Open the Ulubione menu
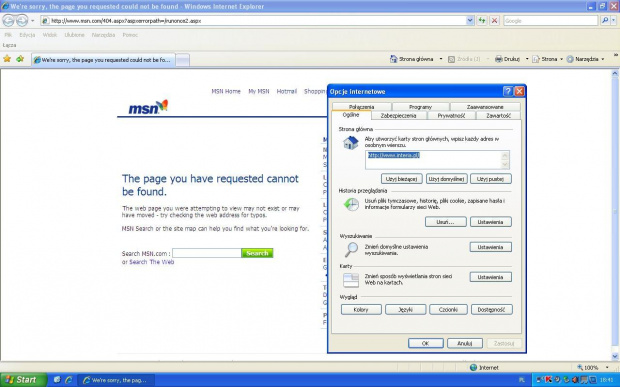This screenshot has height=387, width=620. point(75,35)
